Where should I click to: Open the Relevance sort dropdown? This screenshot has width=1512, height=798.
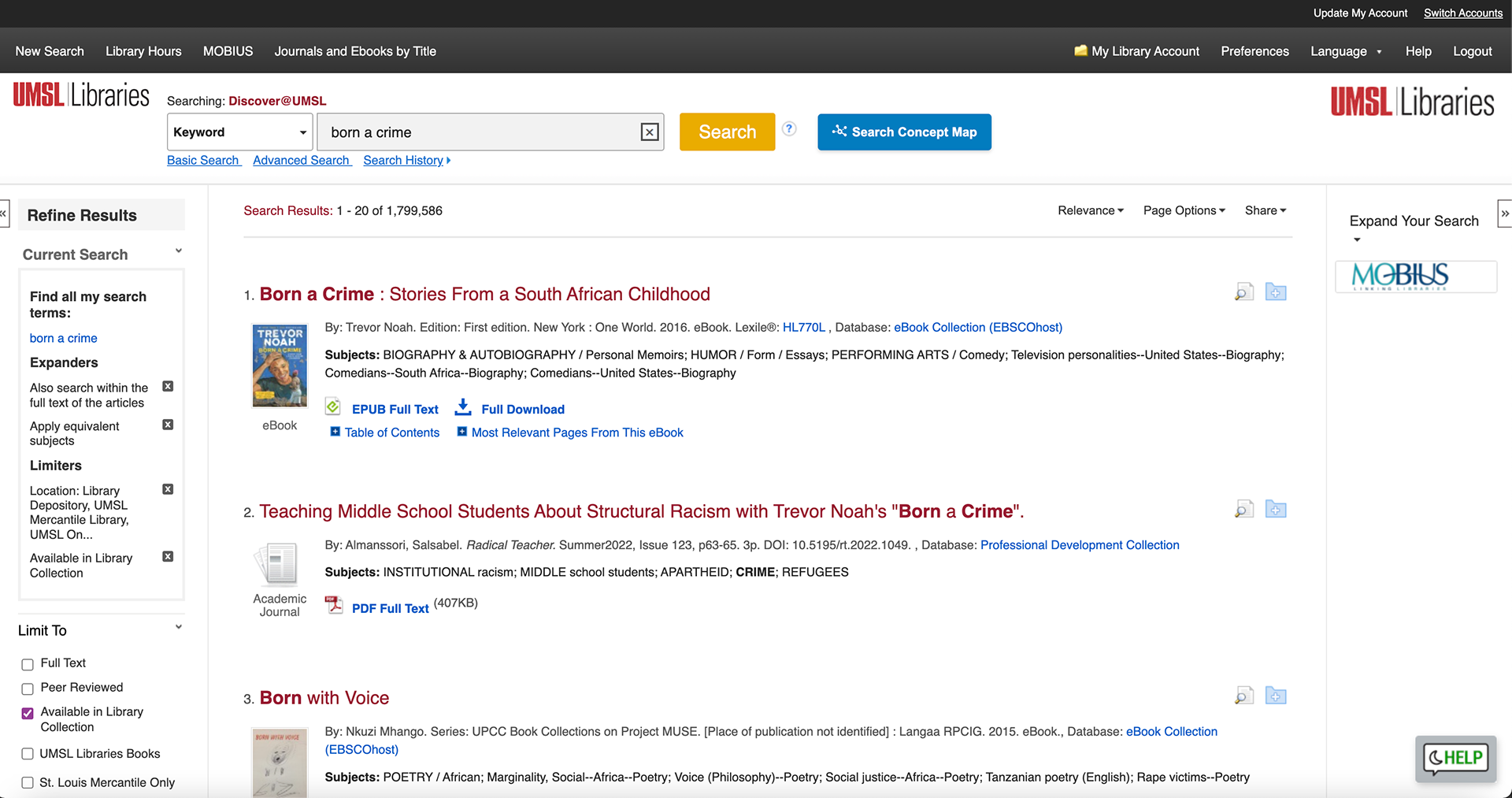pyautogui.click(x=1091, y=210)
